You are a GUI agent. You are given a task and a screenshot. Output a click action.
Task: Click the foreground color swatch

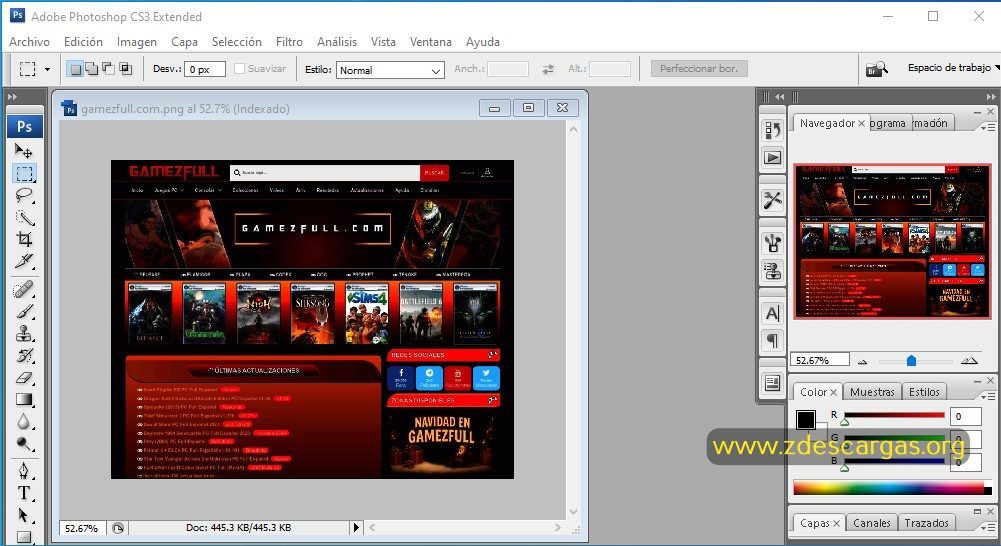(805, 420)
